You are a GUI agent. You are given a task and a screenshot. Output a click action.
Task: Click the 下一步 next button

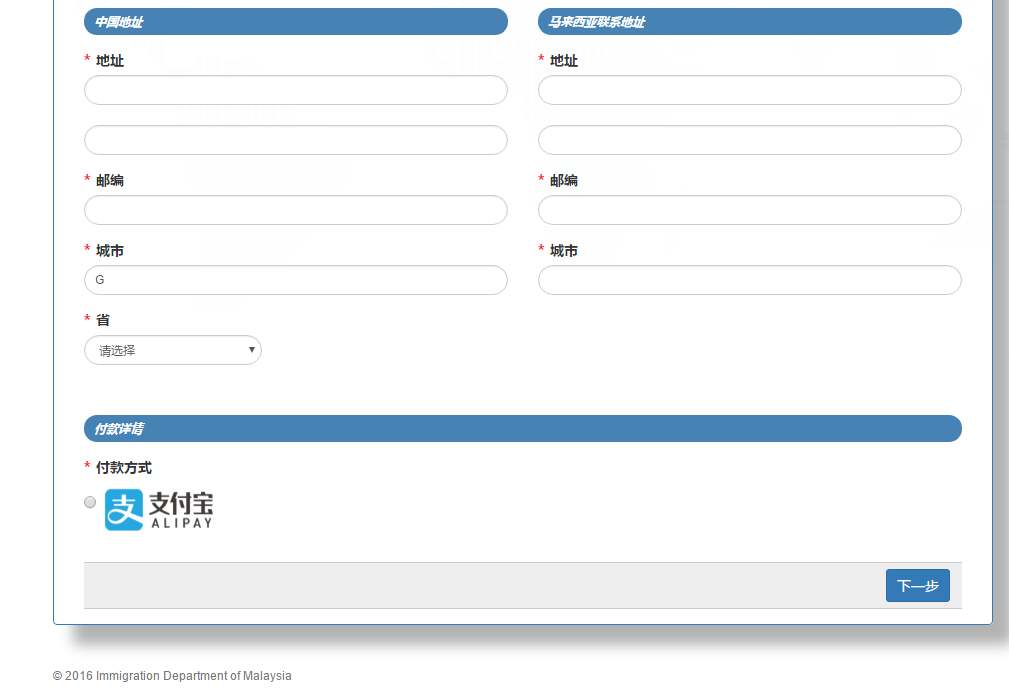(x=917, y=586)
